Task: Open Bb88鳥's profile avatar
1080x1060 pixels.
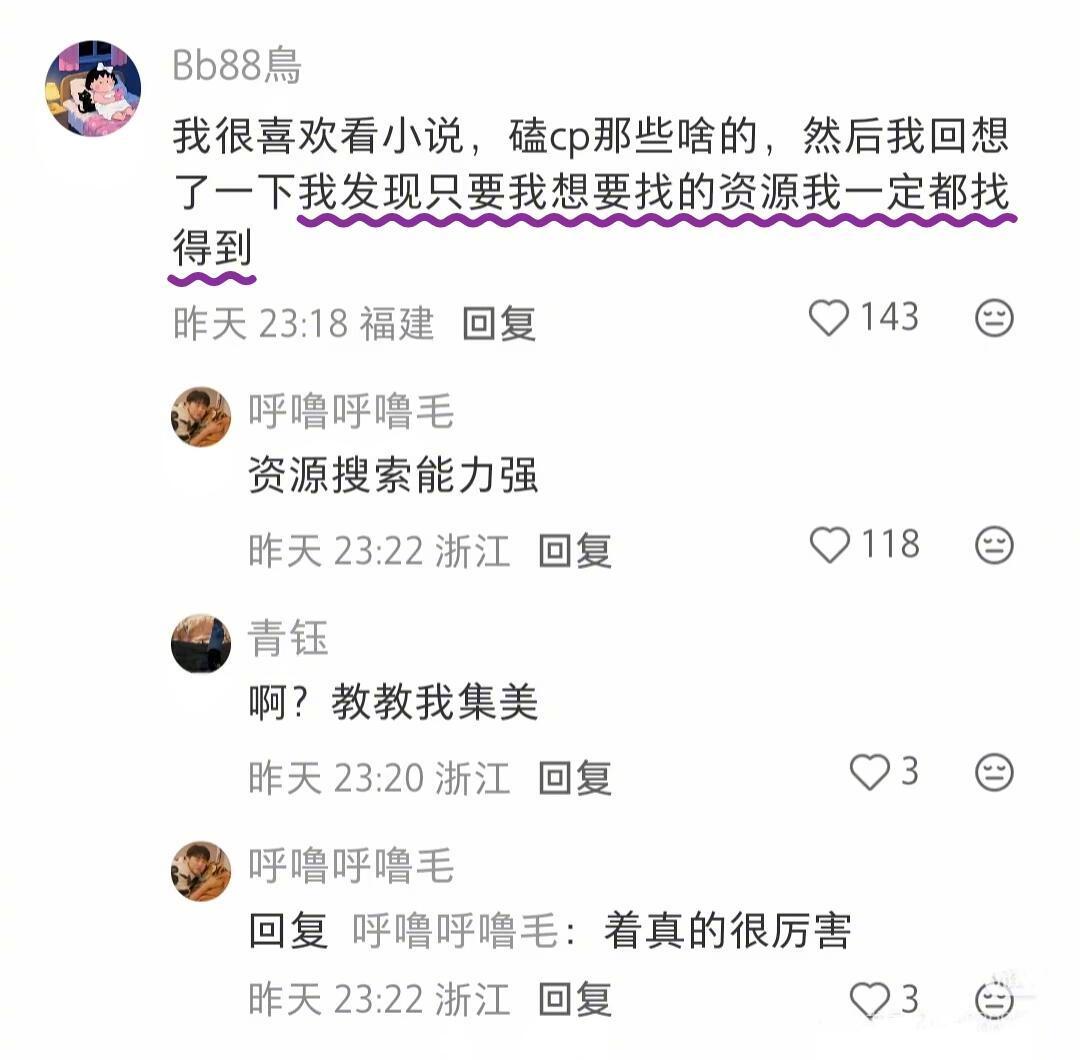Action: [x=93, y=88]
